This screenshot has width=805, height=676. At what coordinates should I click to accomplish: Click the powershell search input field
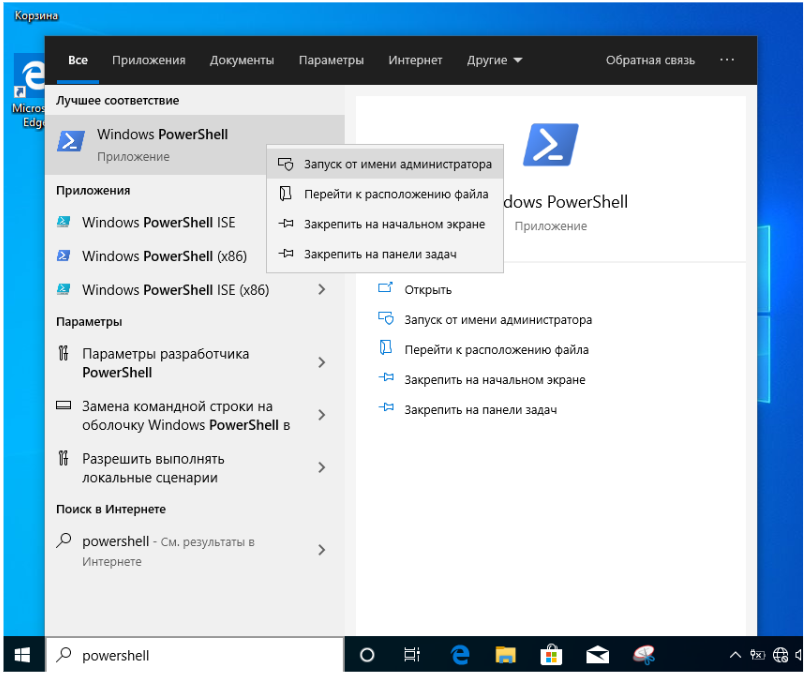point(200,655)
